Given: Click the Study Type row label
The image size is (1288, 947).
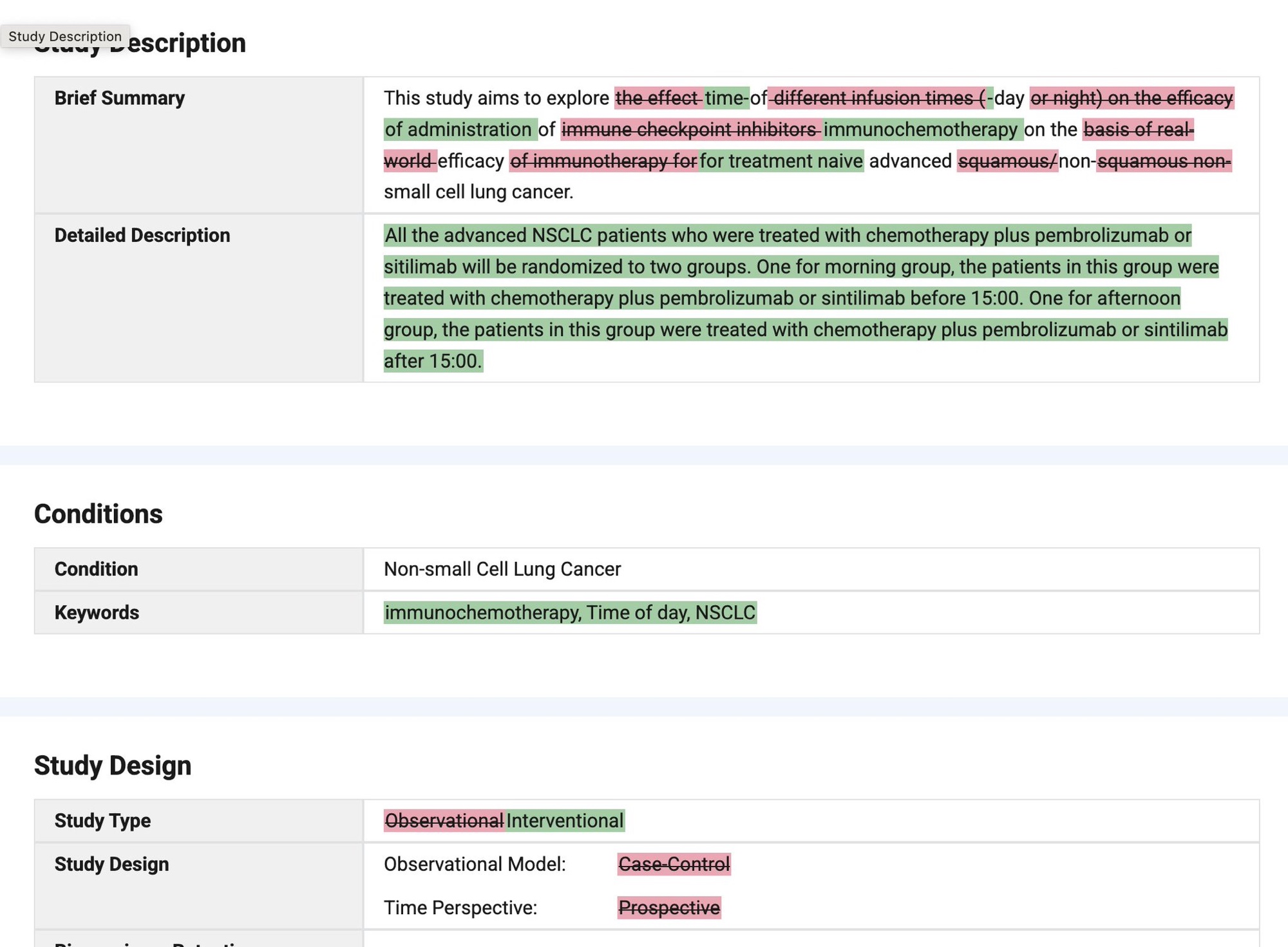Looking at the screenshot, I should [x=102, y=821].
